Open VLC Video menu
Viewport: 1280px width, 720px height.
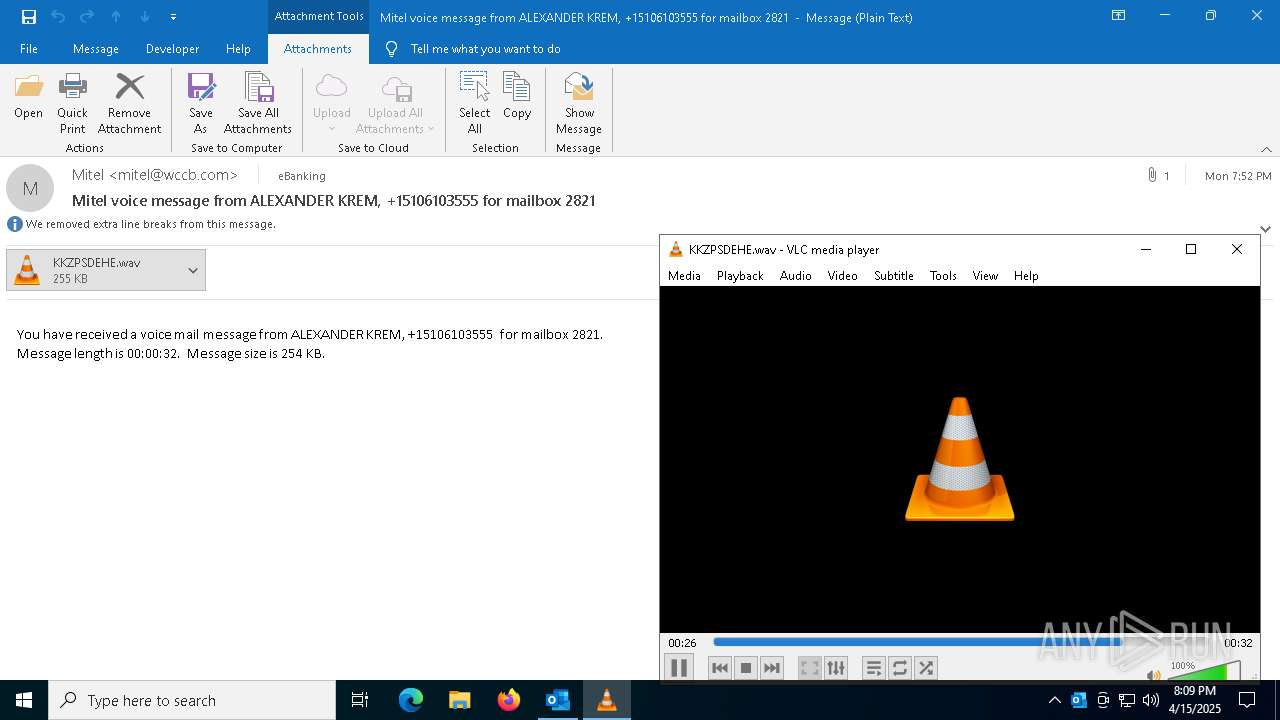[843, 276]
